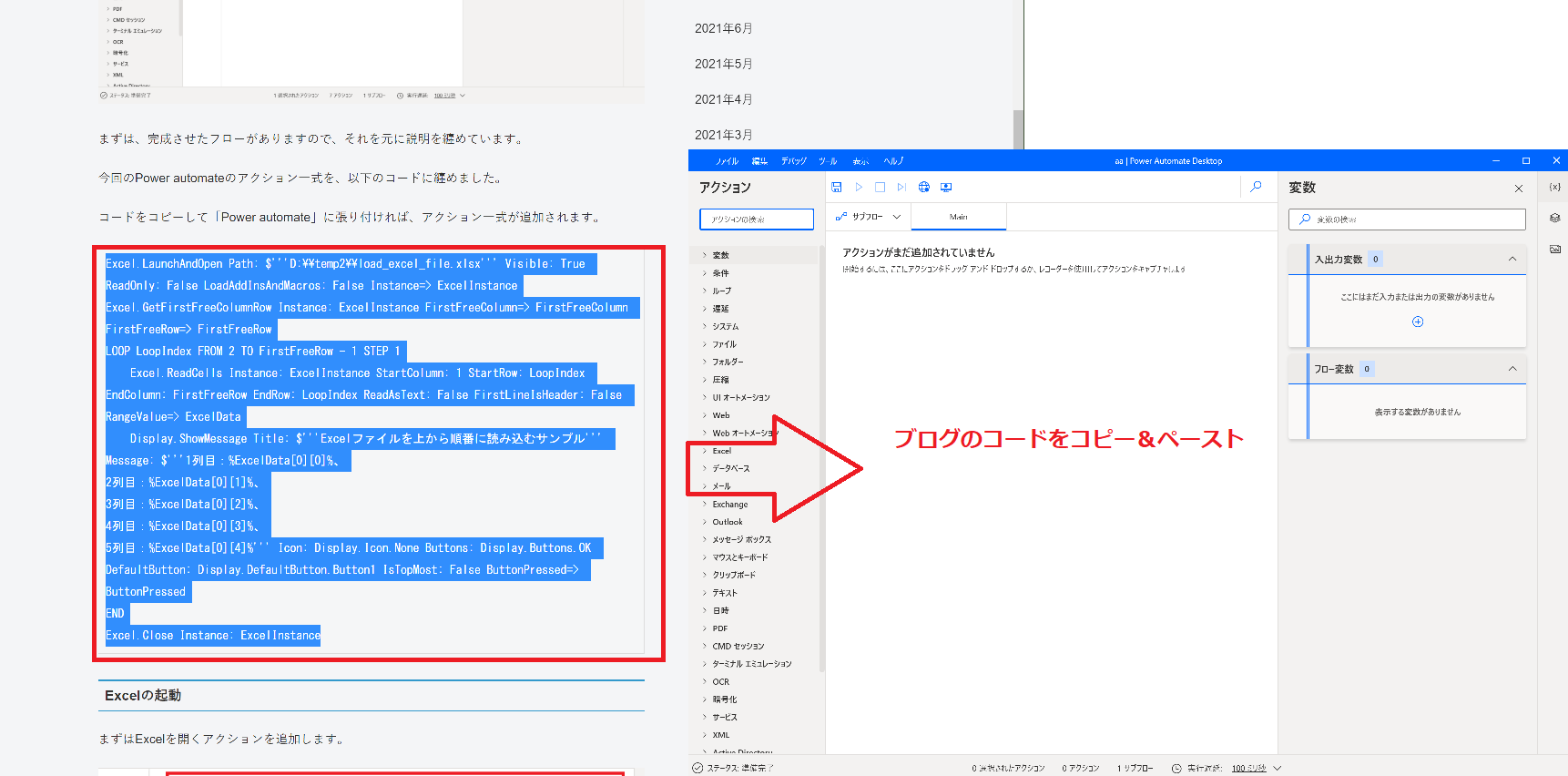
Task: Open the デバッグ menu
Action: (794, 161)
